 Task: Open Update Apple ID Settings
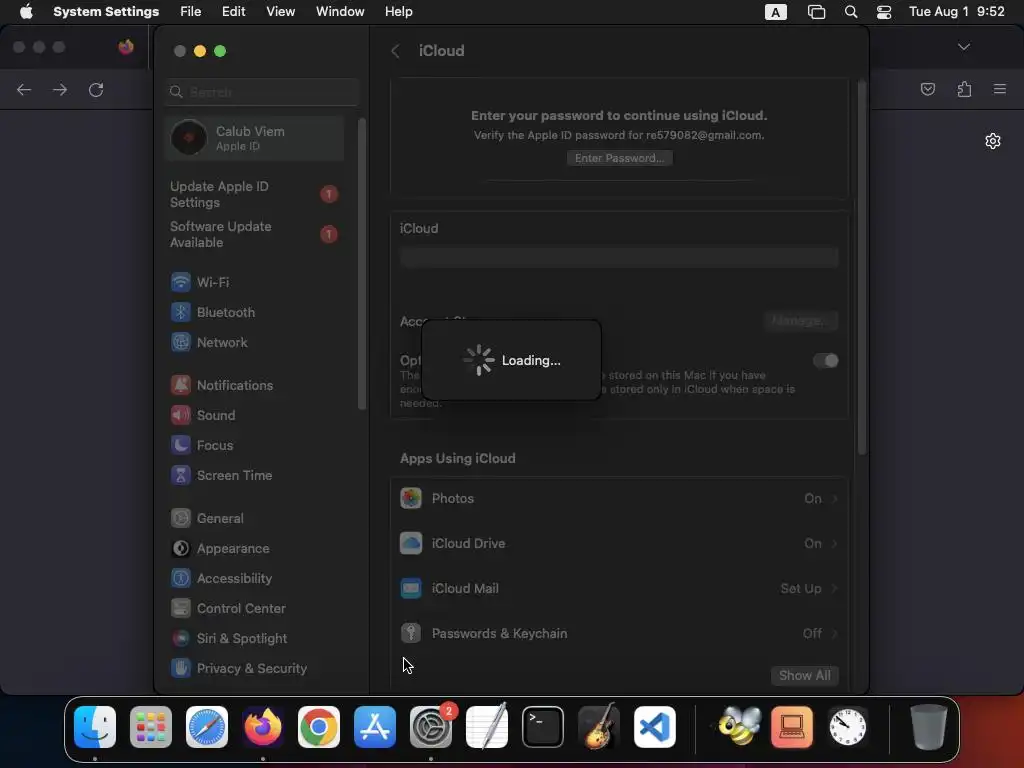[x=255, y=195]
